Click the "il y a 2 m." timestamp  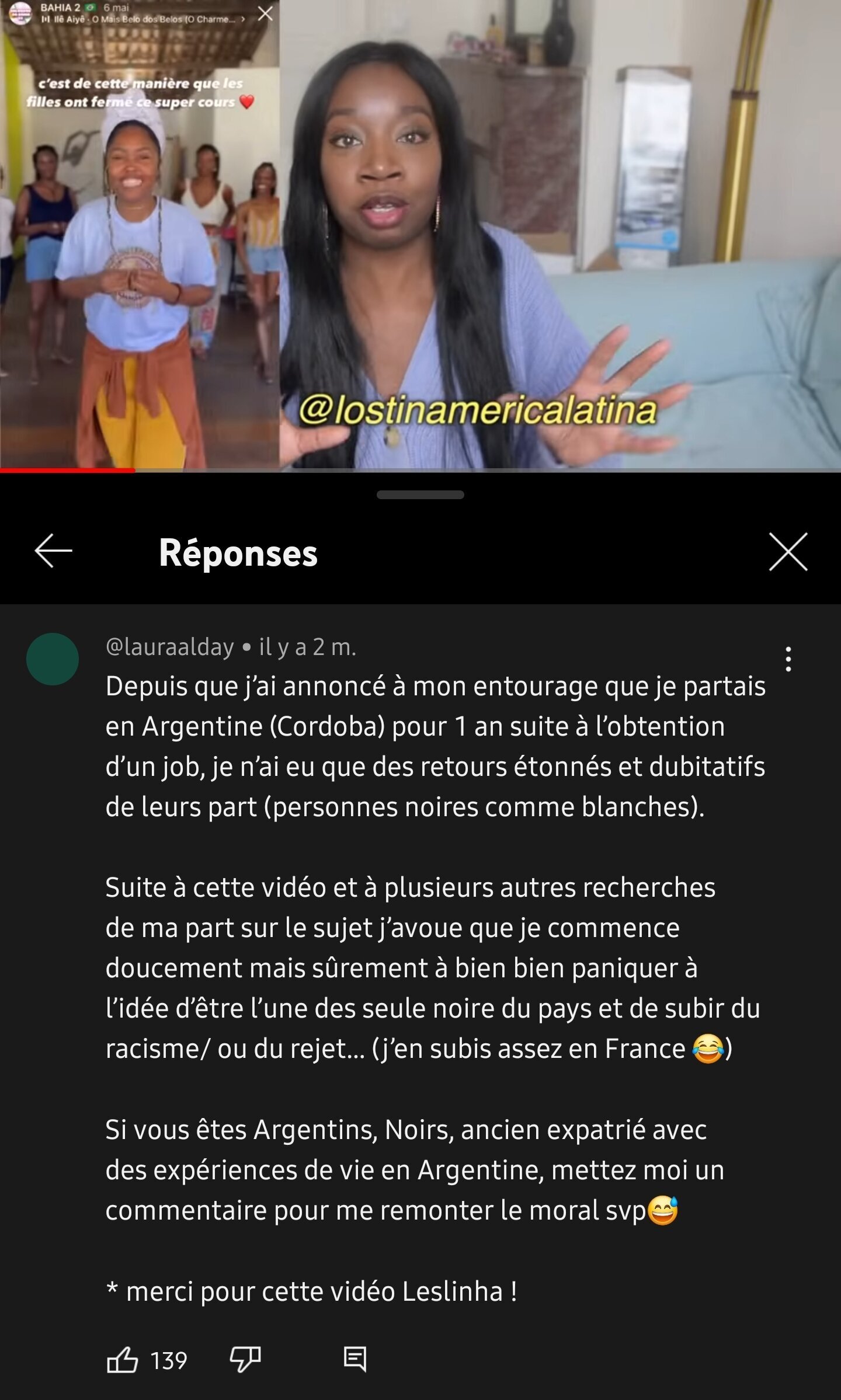(x=308, y=647)
